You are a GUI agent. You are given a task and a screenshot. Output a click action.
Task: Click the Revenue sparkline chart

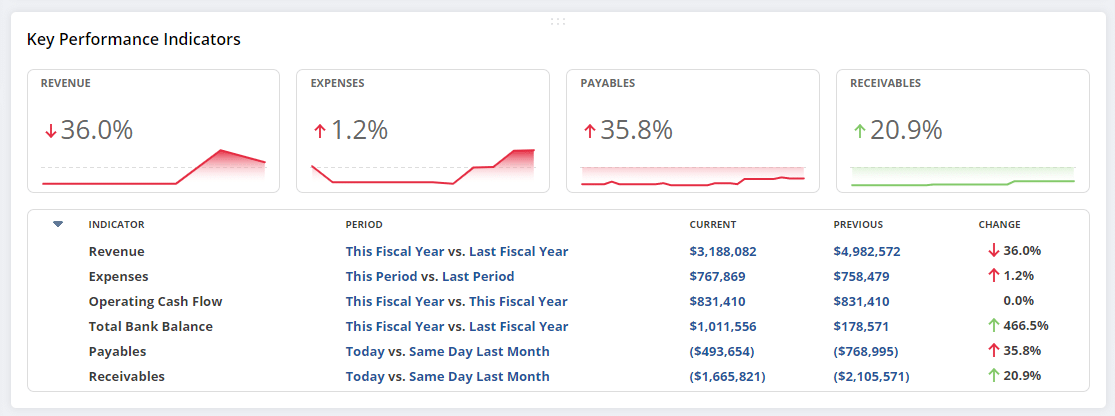(153, 167)
